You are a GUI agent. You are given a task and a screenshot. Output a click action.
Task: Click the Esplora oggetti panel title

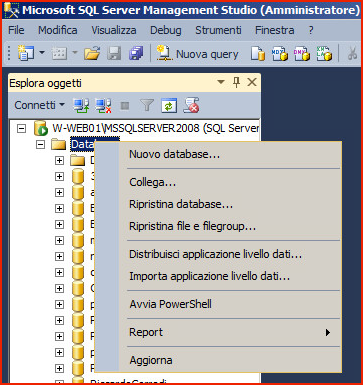(45, 83)
